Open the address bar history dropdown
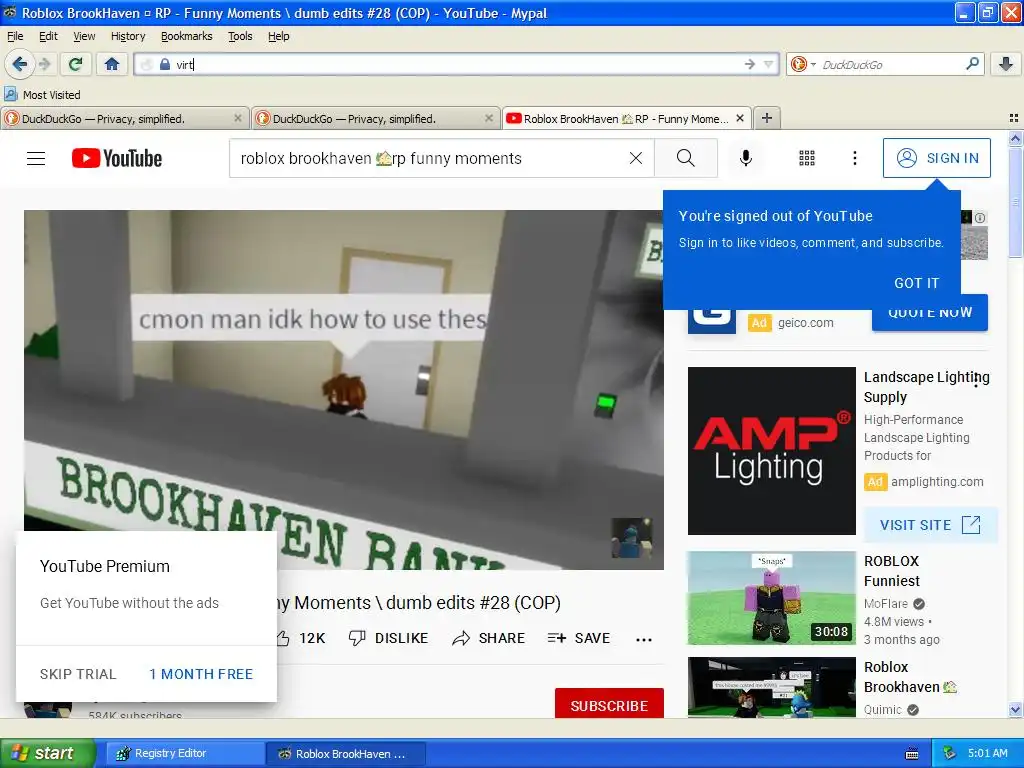The height and width of the screenshot is (768, 1024). pyautogui.click(x=769, y=64)
